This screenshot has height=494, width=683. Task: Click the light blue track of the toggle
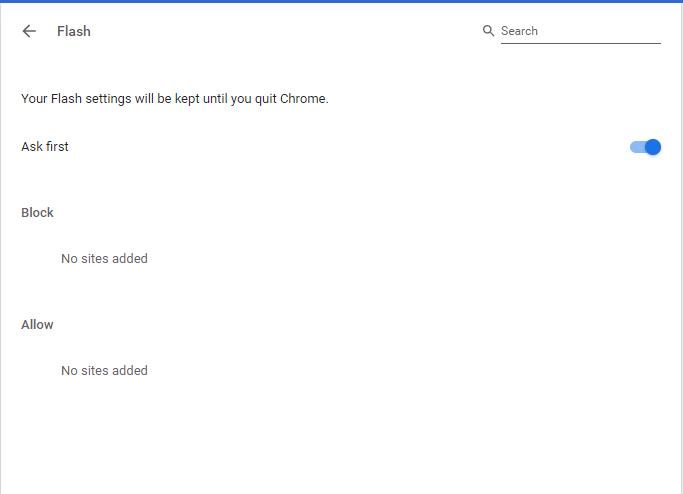click(x=635, y=147)
